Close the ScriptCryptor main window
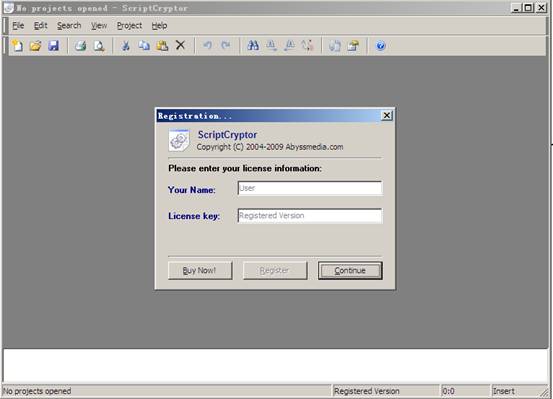 click(541, 8)
